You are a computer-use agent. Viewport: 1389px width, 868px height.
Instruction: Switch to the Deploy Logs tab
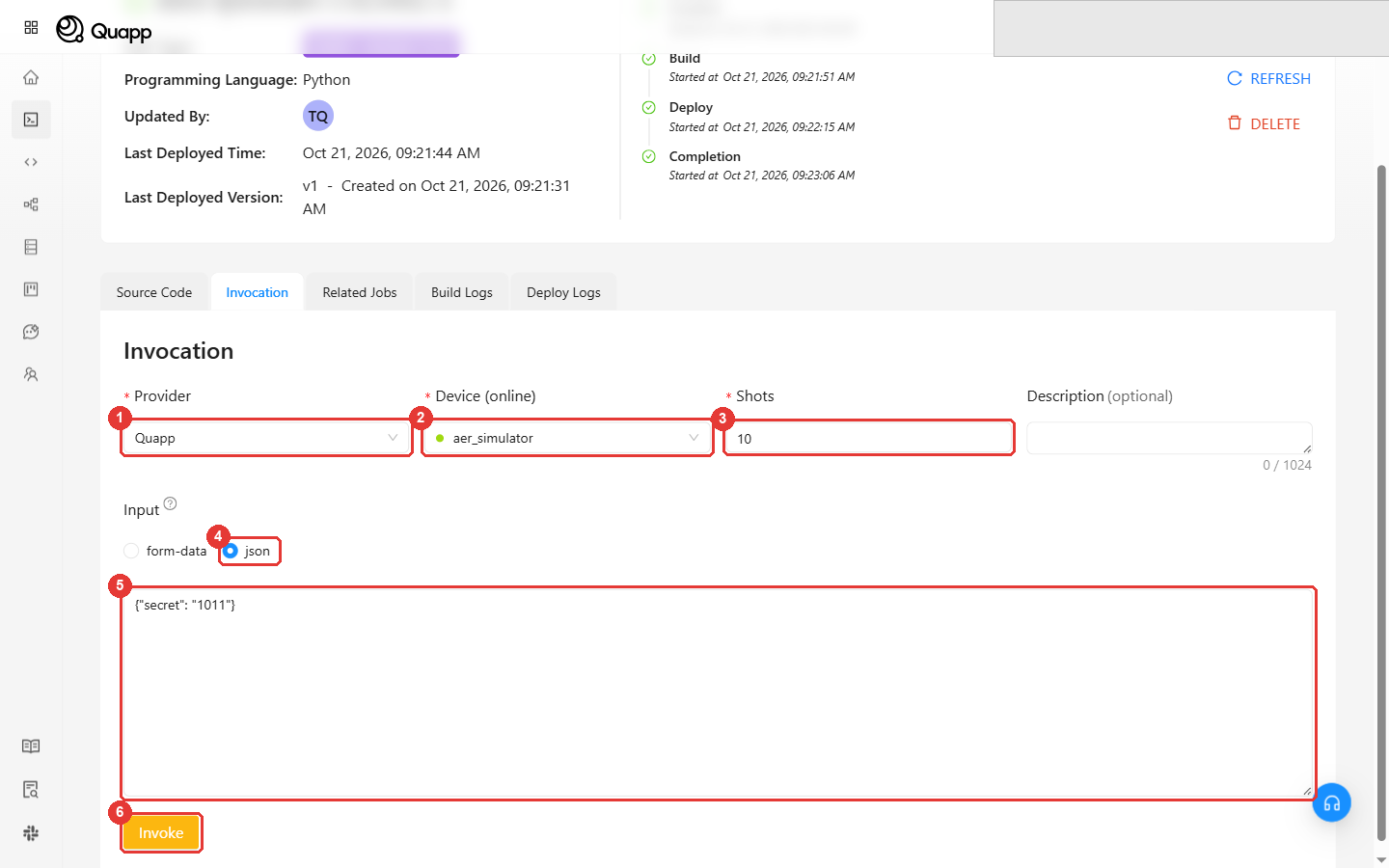tap(563, 292)
